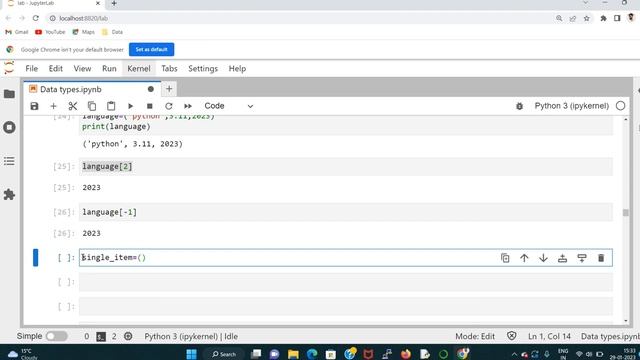Open the Edit menu
Screen dimensions: 640x360
tap(56, 69)
